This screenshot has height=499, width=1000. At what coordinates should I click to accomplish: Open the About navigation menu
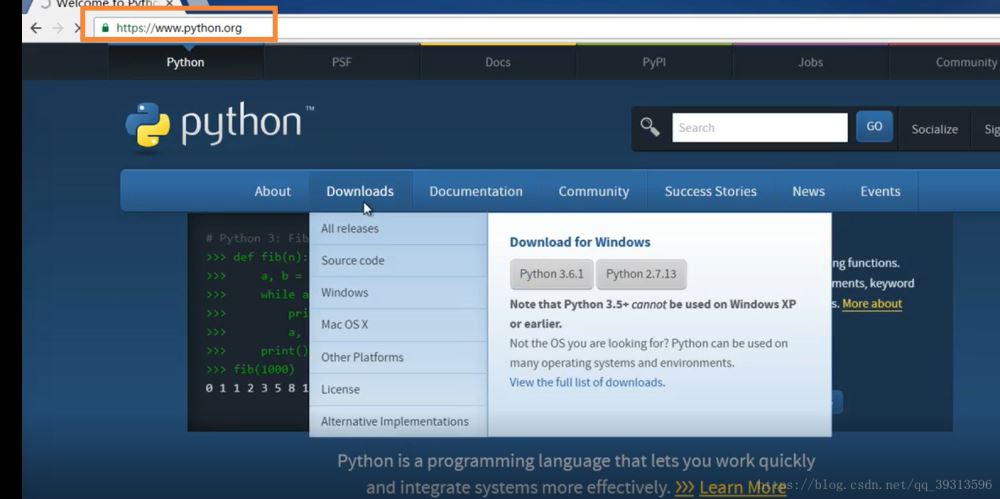(272, 191)
